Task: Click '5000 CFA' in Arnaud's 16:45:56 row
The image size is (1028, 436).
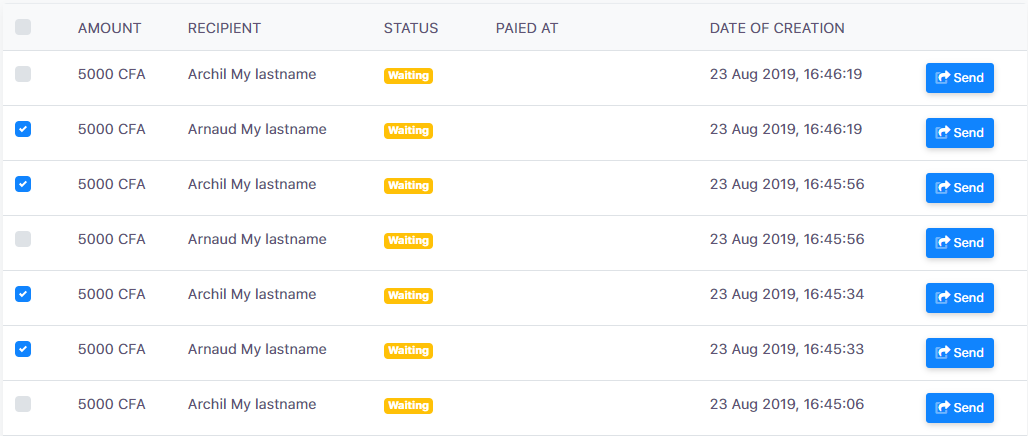Action: click(x=111, y=240)
